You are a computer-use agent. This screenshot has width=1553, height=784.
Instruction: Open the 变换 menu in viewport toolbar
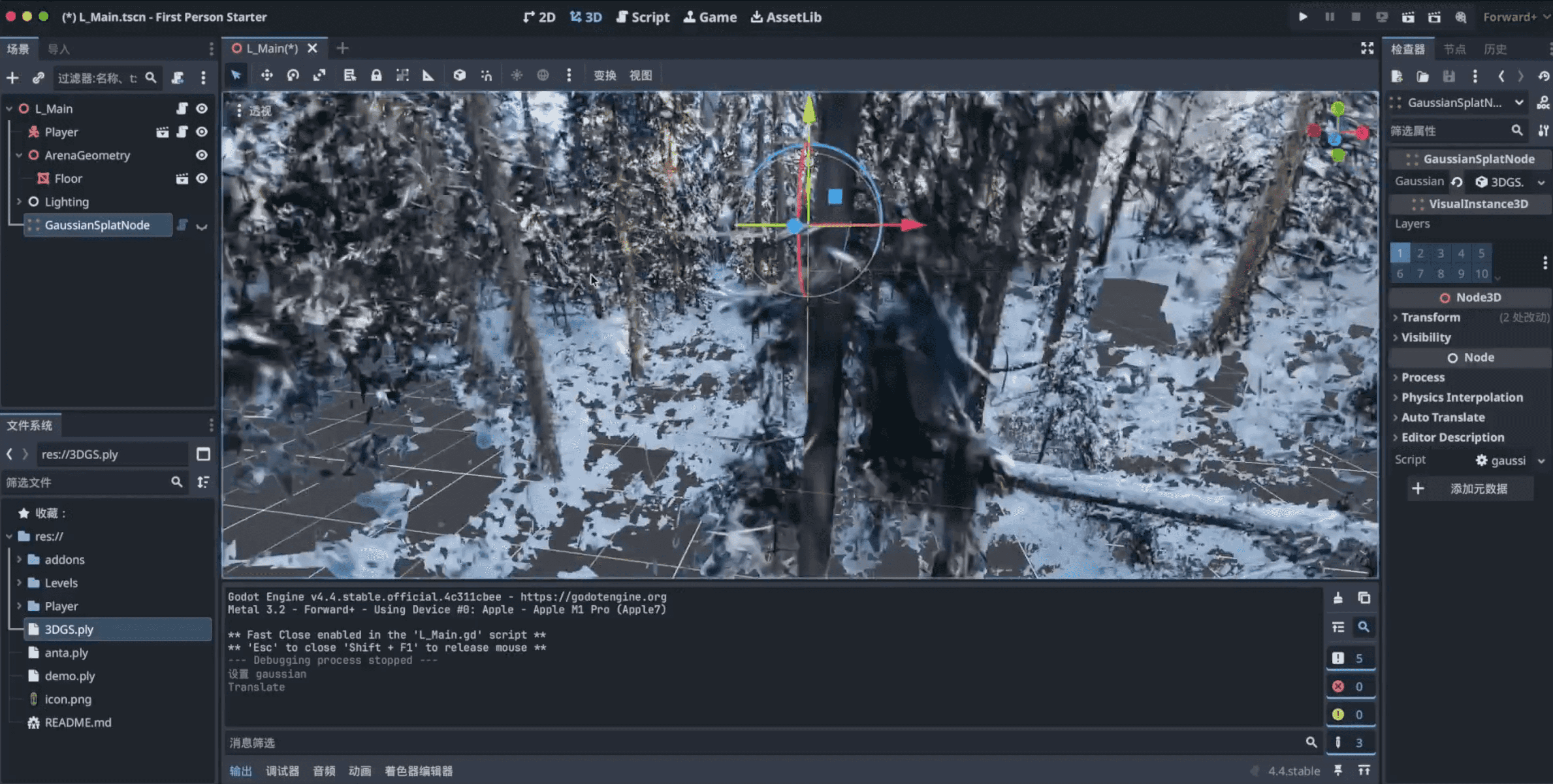coord(605,75)
